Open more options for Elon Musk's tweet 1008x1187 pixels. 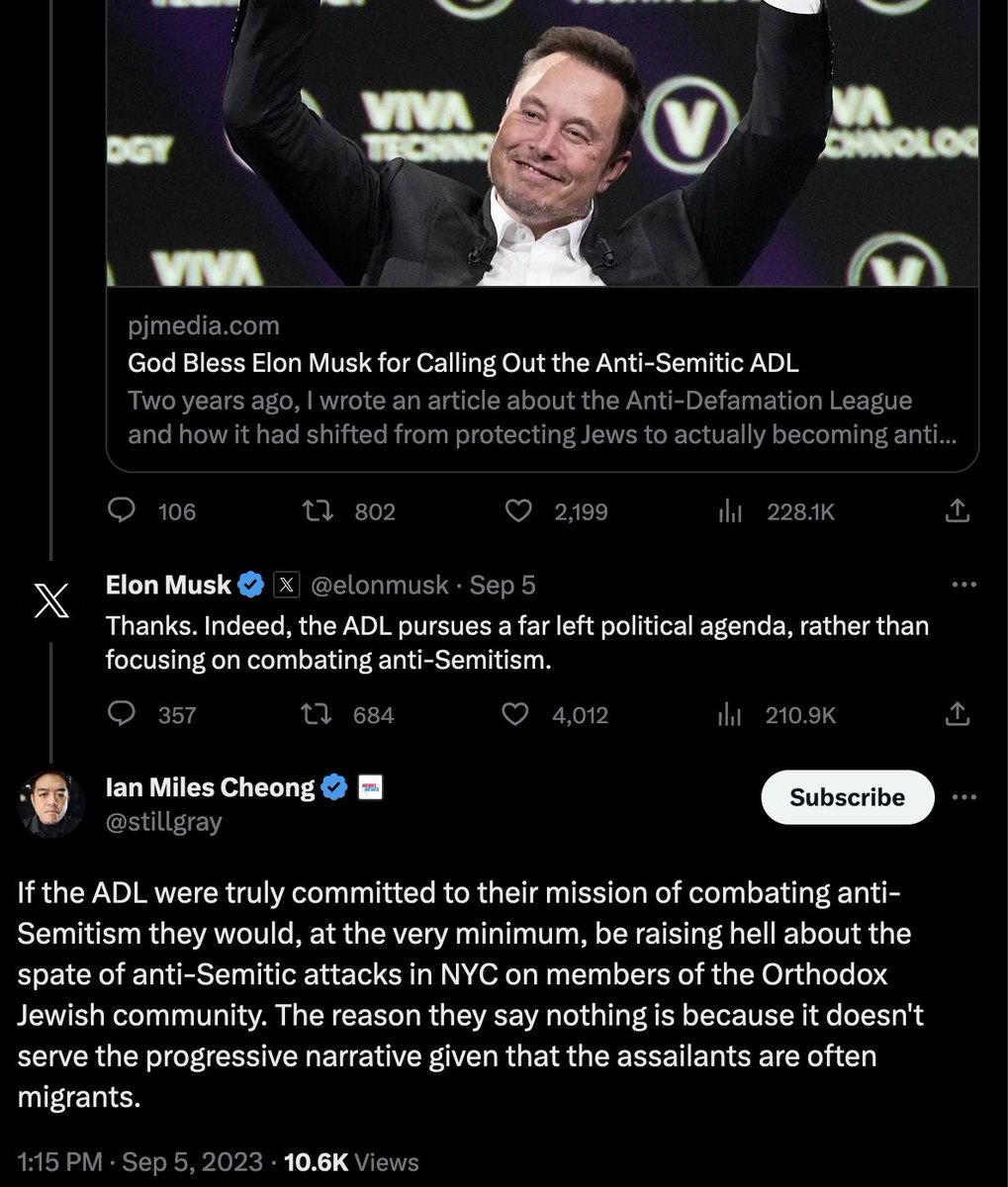[962, 585]
